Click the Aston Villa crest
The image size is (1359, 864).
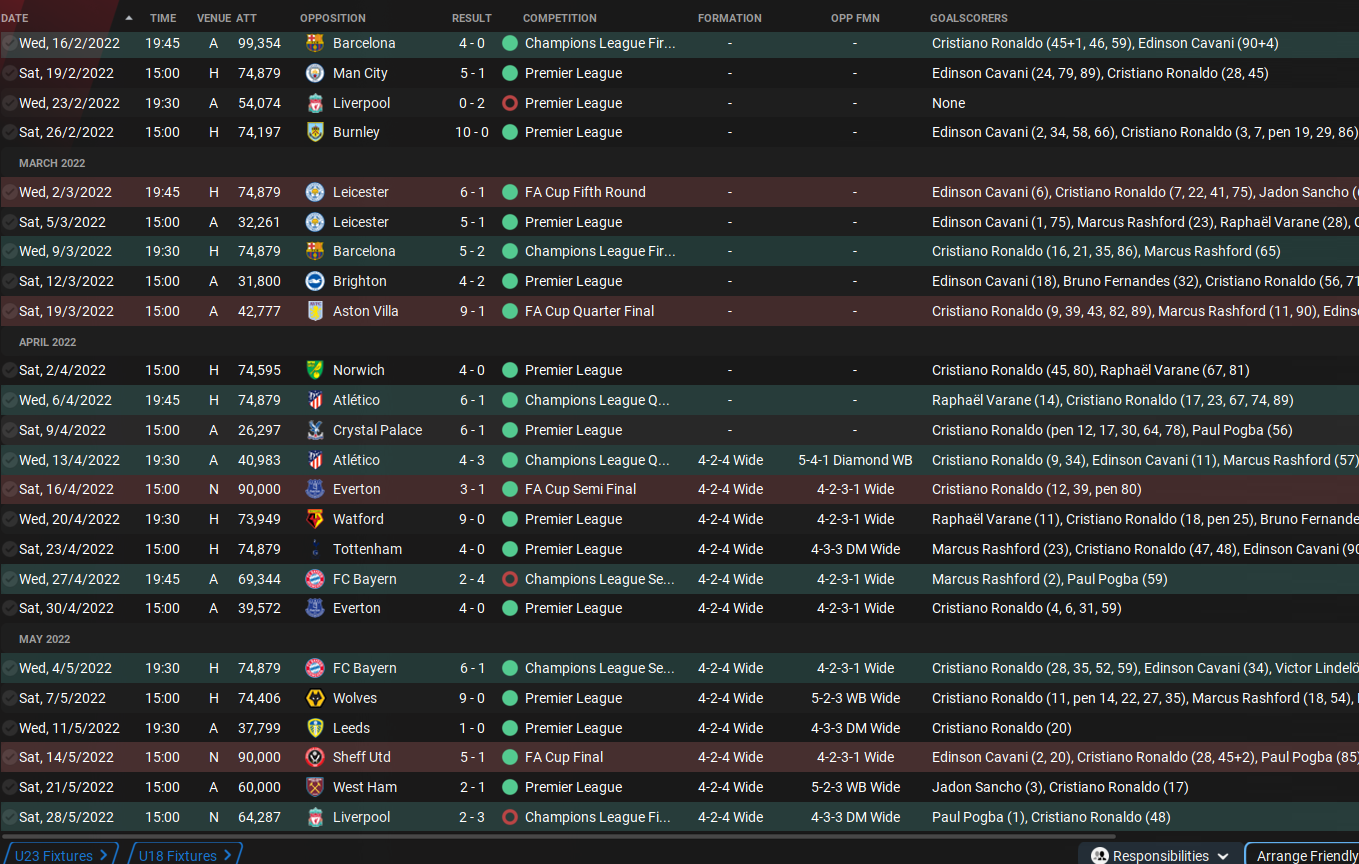pos(315,311)
